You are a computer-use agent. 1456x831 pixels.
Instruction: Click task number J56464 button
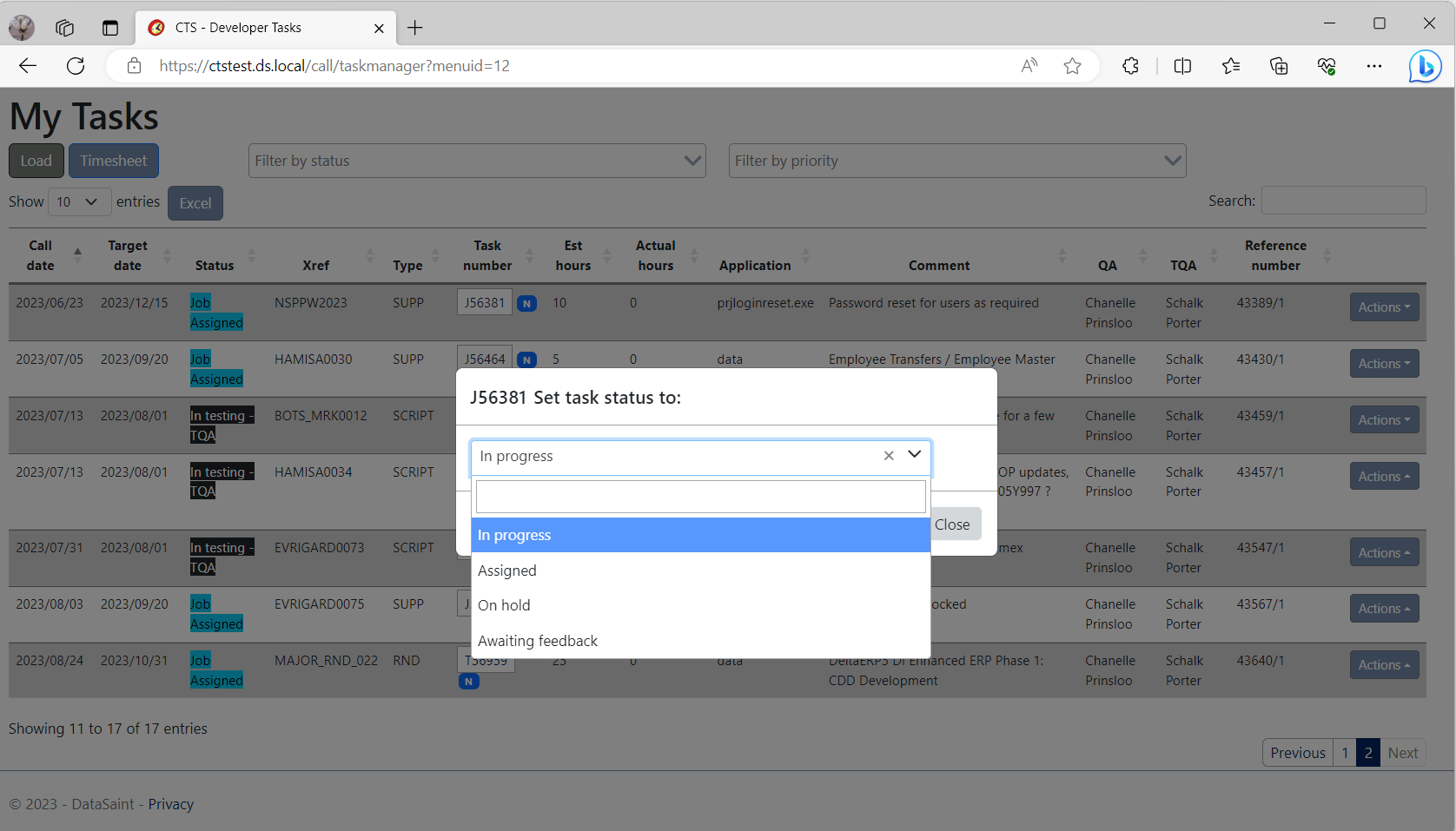pyautogui.click(x=485, y=359)
